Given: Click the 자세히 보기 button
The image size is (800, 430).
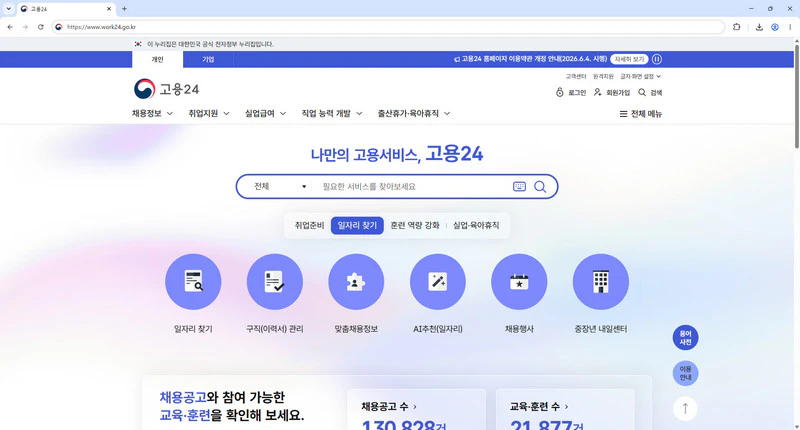Looking at the screenshot, I should pyautogui.click(x=629, y=59).
